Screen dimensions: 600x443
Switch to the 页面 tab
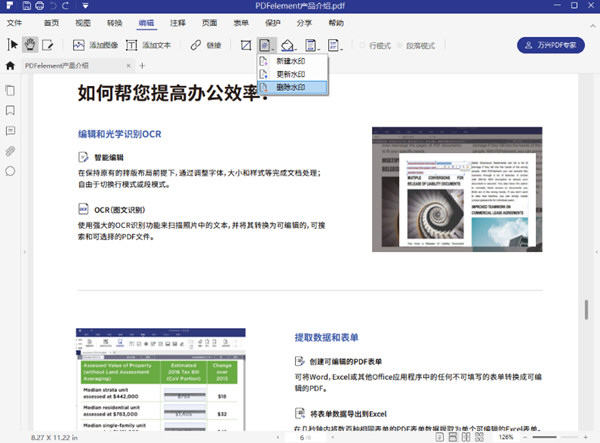[209, 23]
